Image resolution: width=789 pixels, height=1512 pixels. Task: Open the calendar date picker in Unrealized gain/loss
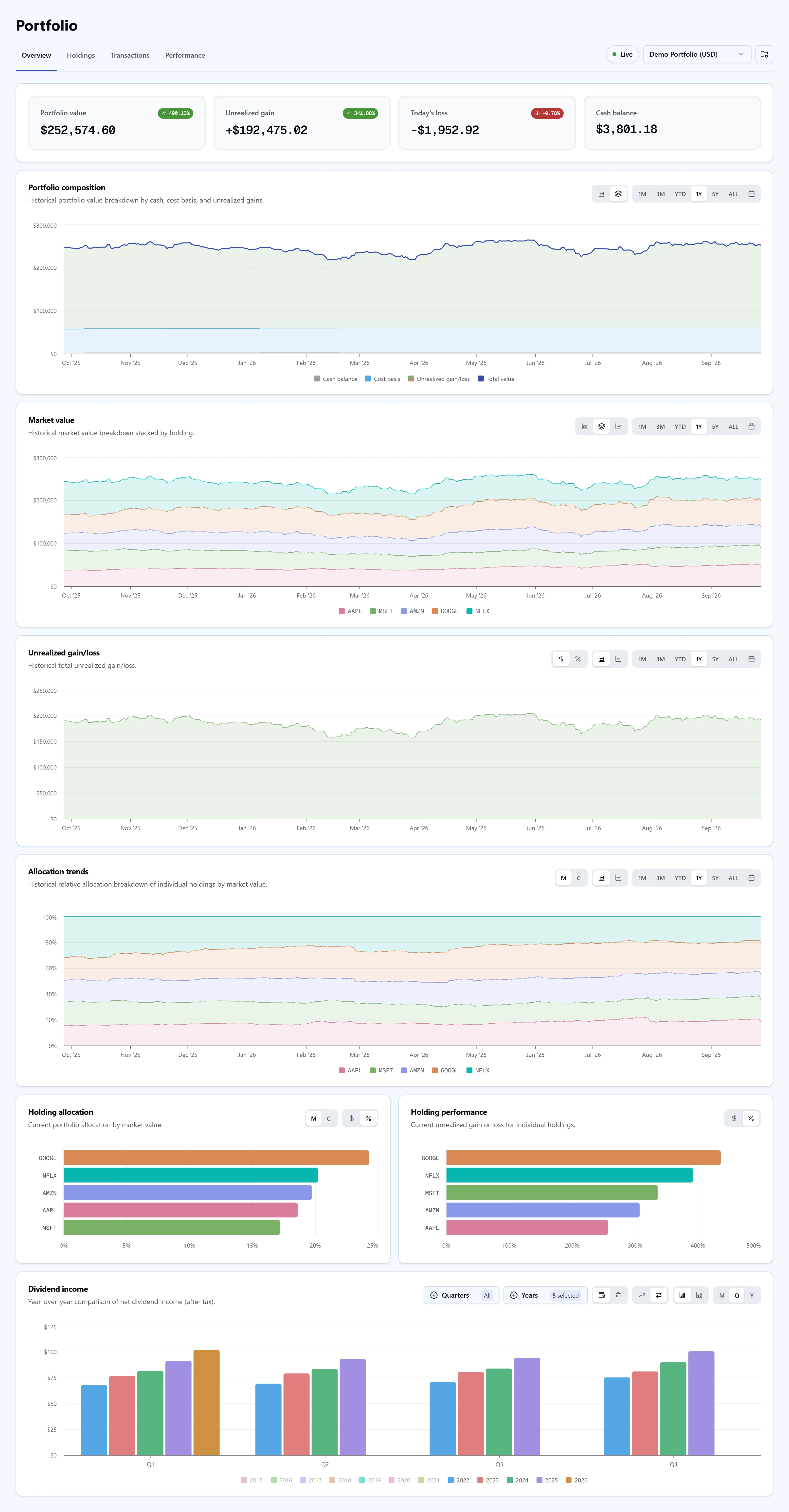(x=752, y=659)
